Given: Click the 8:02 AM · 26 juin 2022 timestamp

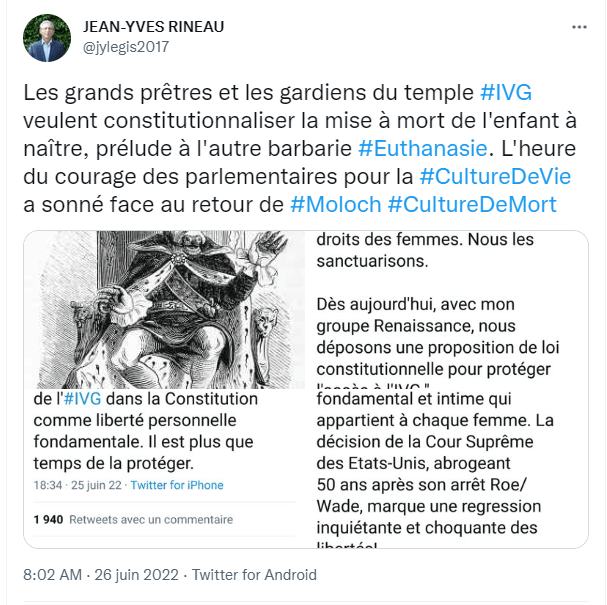Looking at the screenshot, I should (101, 575).
